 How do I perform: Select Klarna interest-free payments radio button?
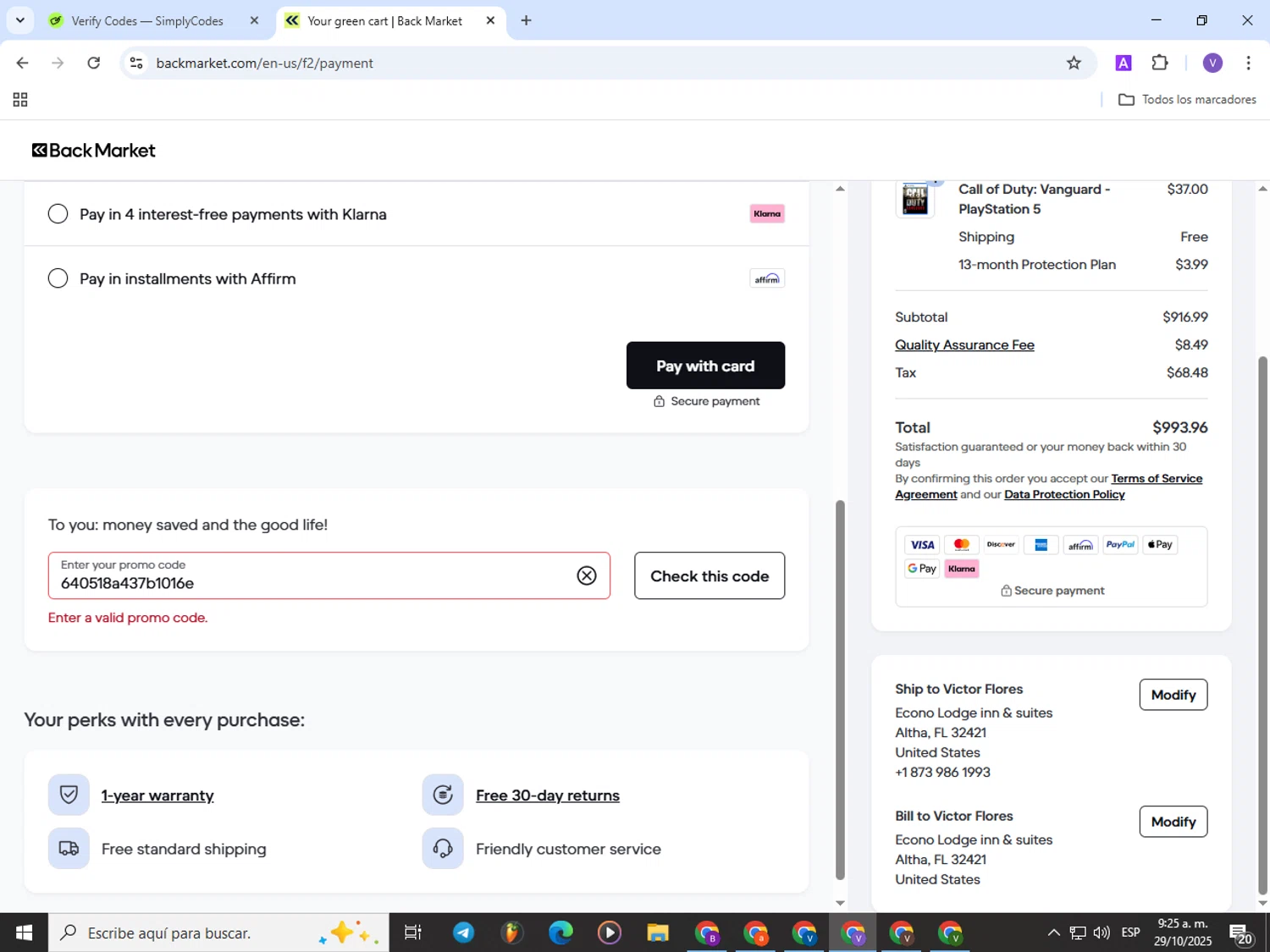58,214
